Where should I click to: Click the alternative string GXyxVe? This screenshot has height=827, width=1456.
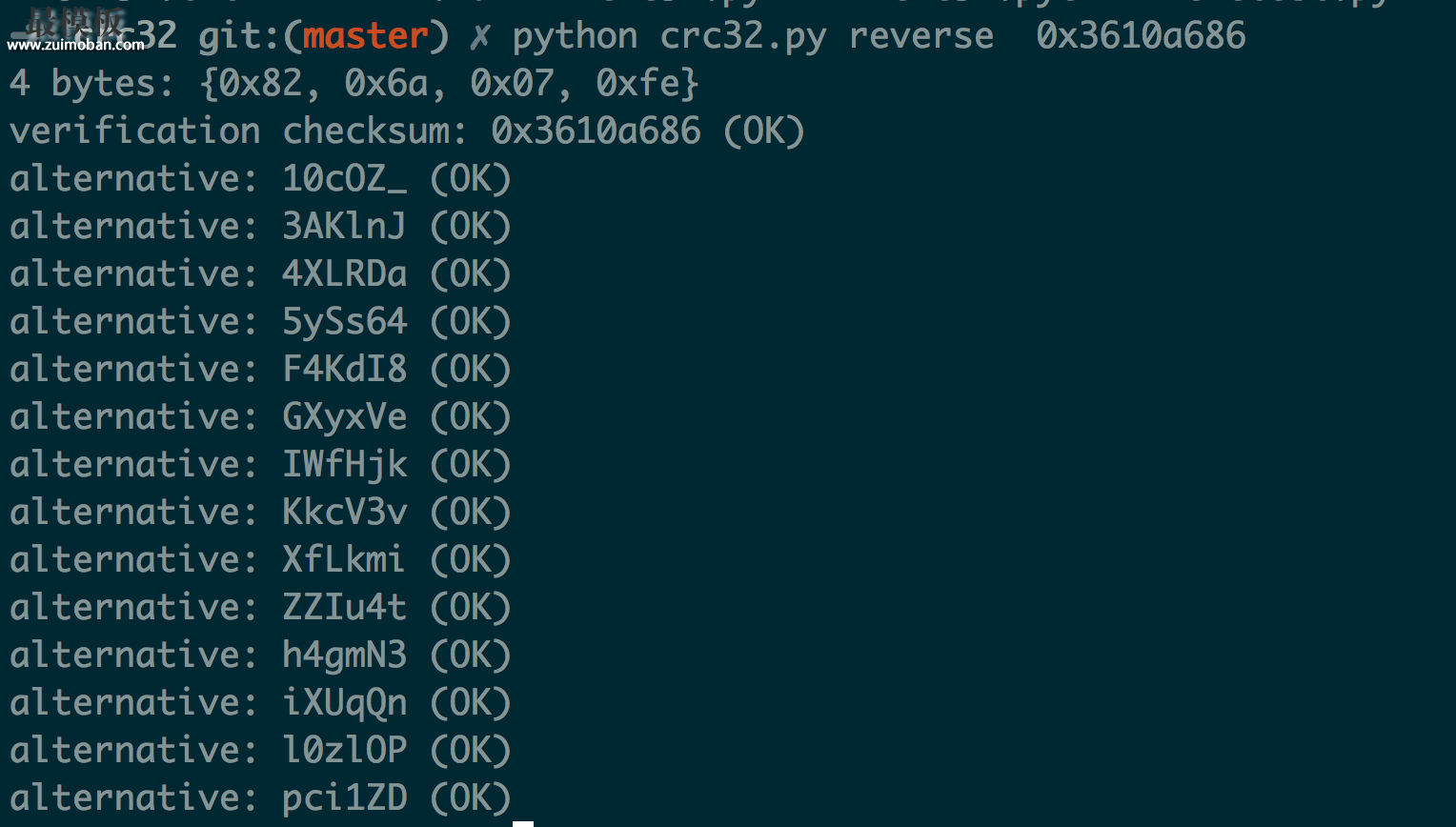[x=344, y=417]
